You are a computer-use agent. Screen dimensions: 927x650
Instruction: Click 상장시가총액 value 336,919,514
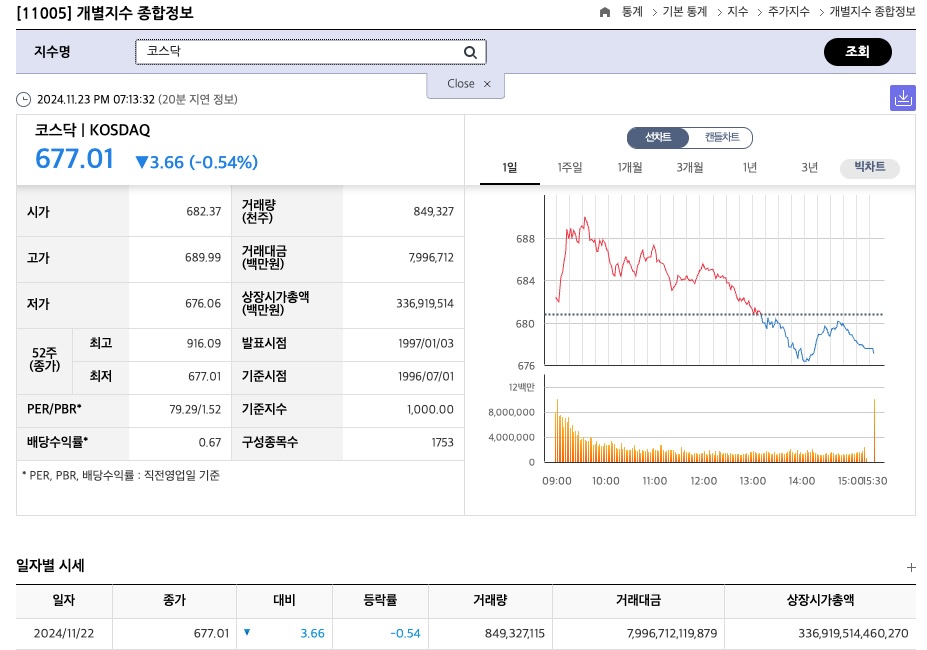pos(424,303)
